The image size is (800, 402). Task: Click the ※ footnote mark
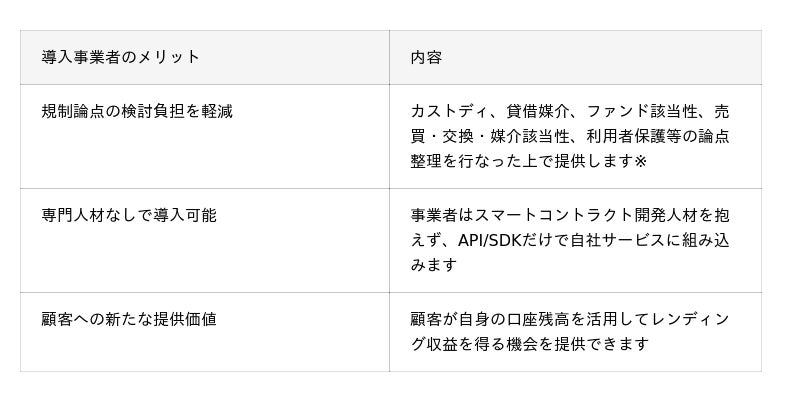pyautogui.click(x=641, y=161)
